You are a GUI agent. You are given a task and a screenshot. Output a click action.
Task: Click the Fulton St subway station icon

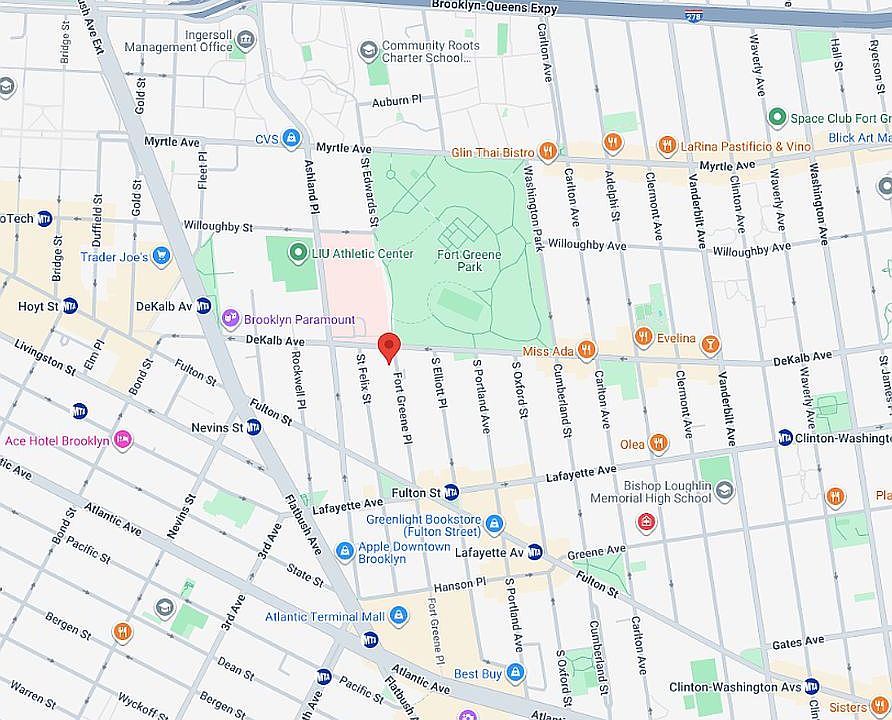point(451,493)
